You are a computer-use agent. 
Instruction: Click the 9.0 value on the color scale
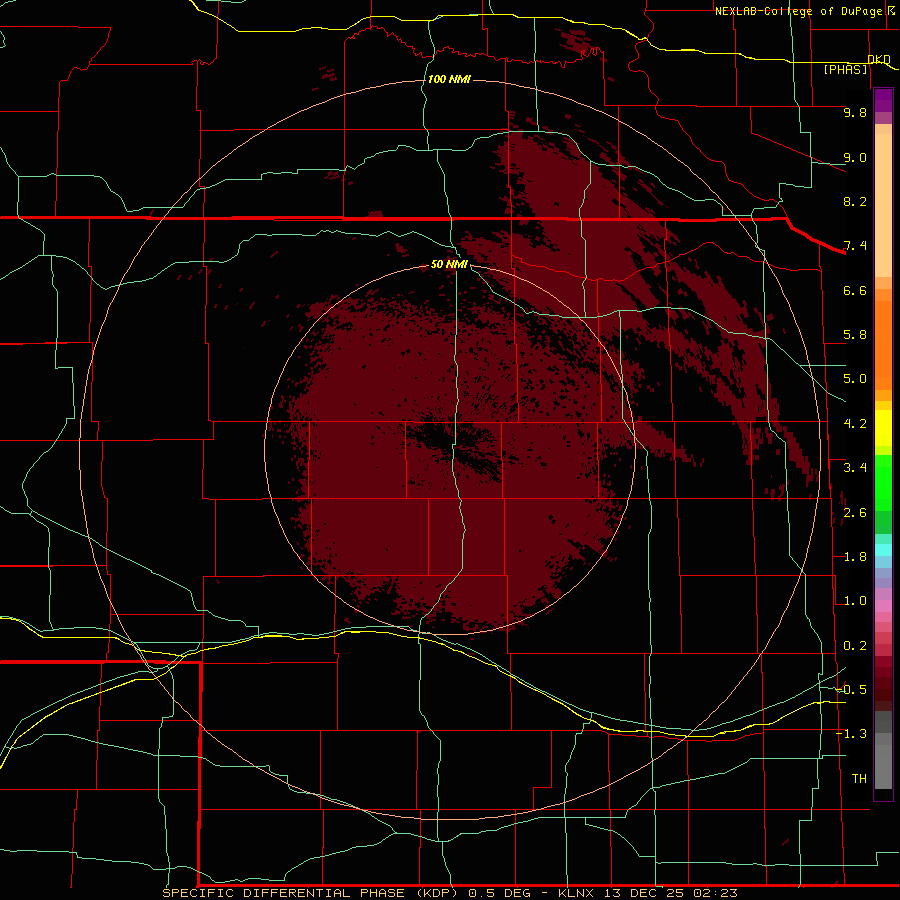pyautogui.click(x=855, y=157)
